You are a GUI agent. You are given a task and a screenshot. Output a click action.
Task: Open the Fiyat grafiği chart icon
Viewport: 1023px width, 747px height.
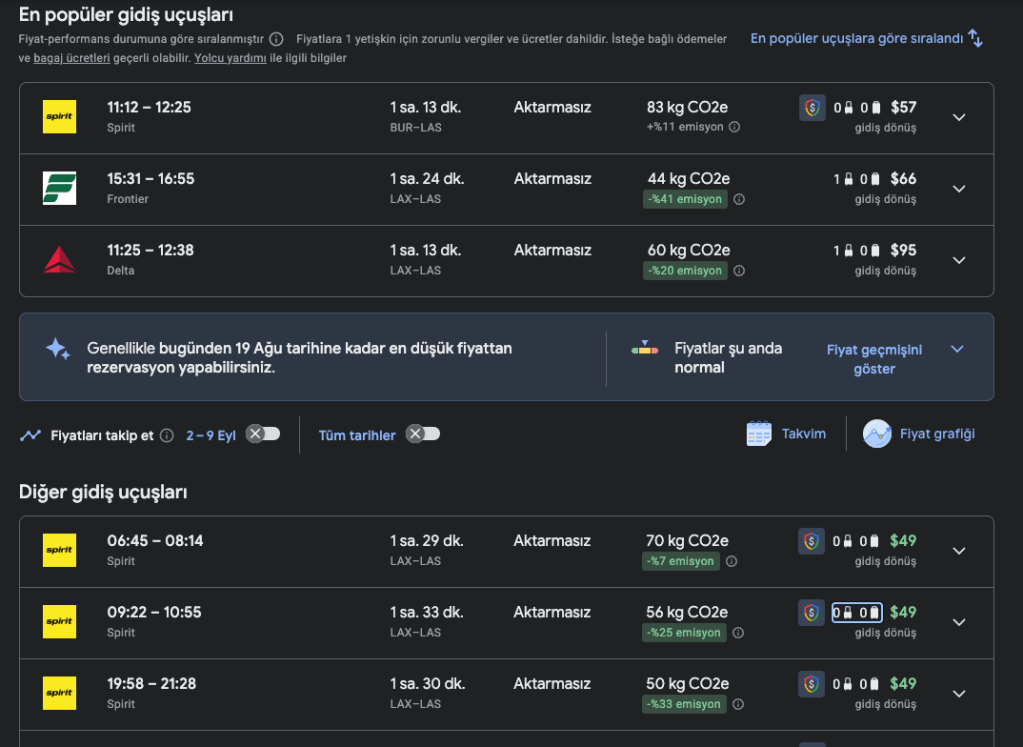coord(877,434)
